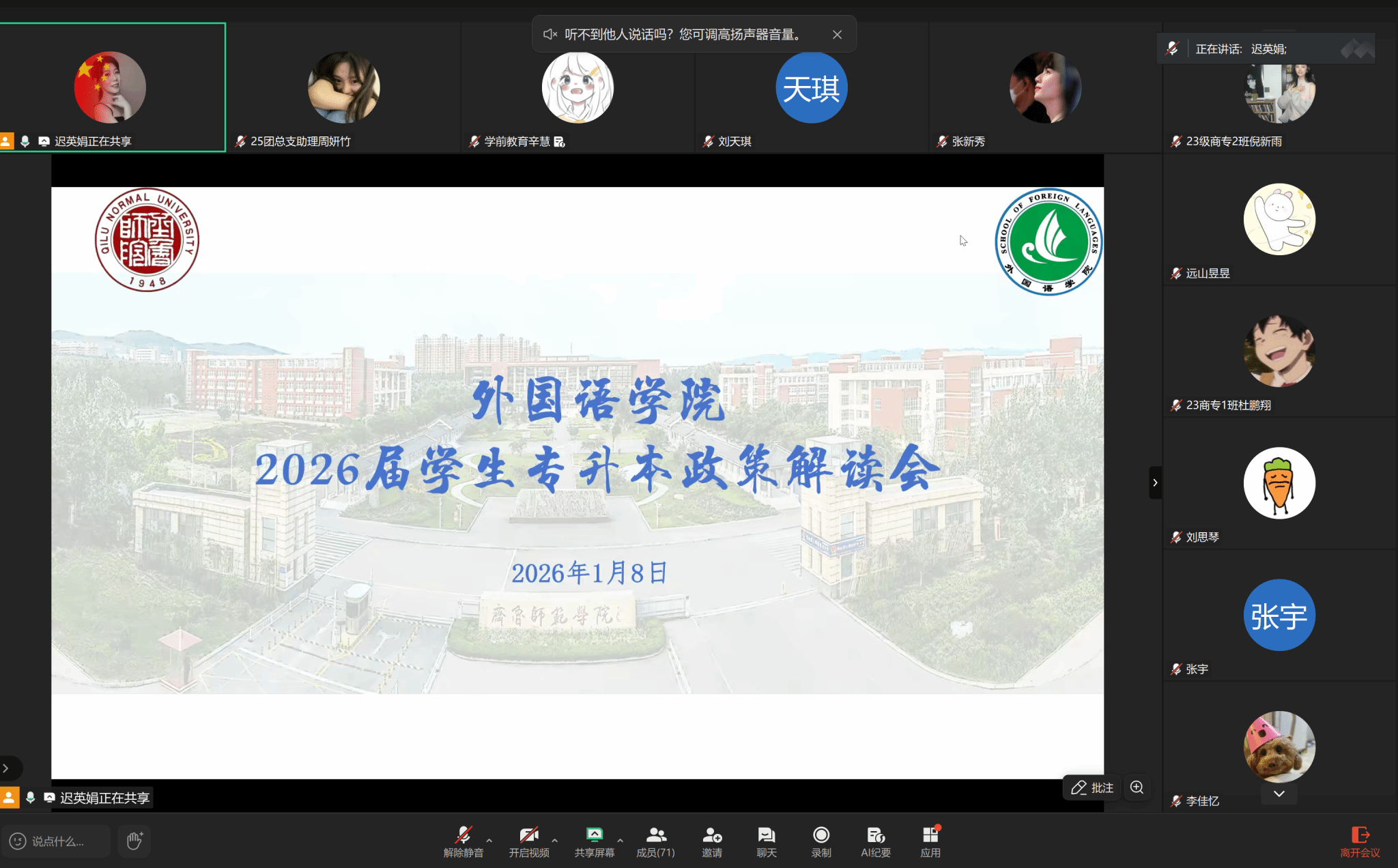Open the 应用 apps menu

pyautogui.click(x=930, y=841)
